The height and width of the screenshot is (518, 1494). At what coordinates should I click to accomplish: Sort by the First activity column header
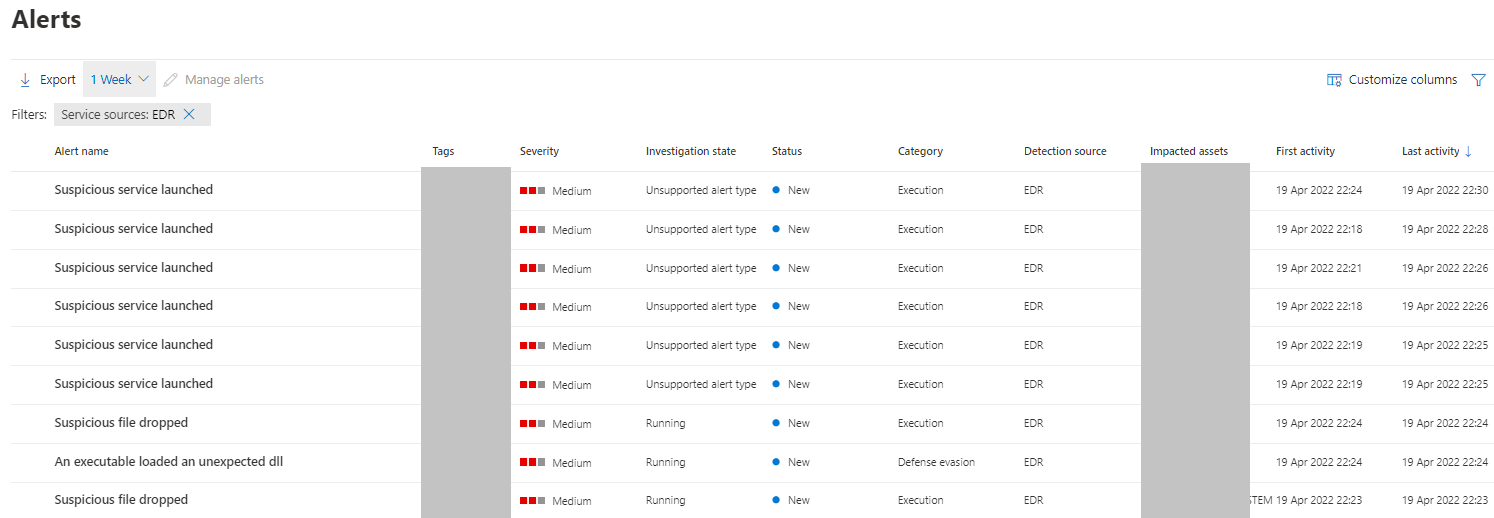tap(1305, 152)
